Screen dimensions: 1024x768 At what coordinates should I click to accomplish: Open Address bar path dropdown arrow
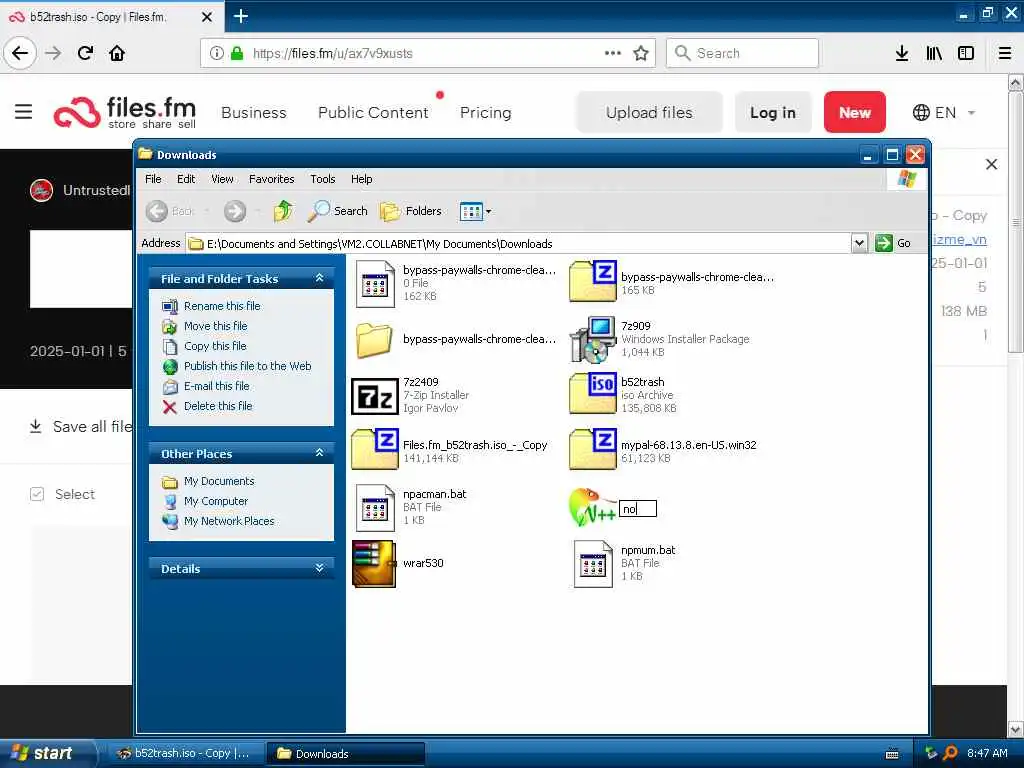pos(859,244)
